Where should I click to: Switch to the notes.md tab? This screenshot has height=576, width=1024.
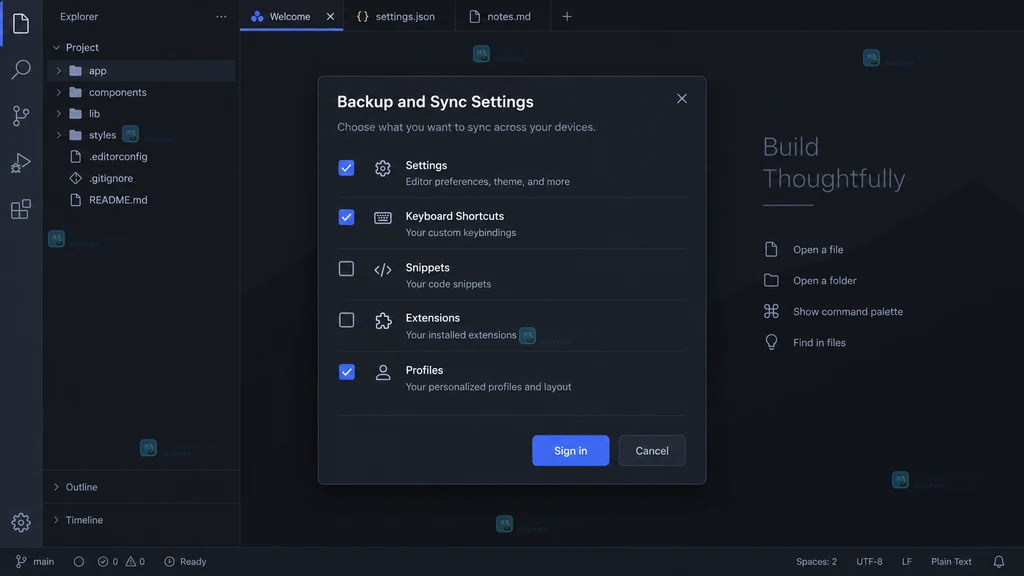click(x=502, y=16)
